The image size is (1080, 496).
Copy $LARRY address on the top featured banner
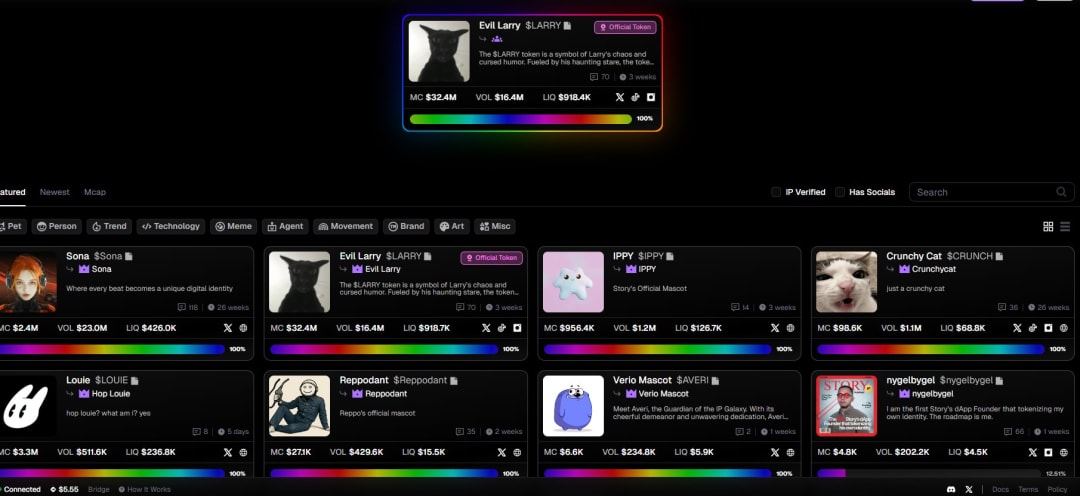[x=568, y=25]
